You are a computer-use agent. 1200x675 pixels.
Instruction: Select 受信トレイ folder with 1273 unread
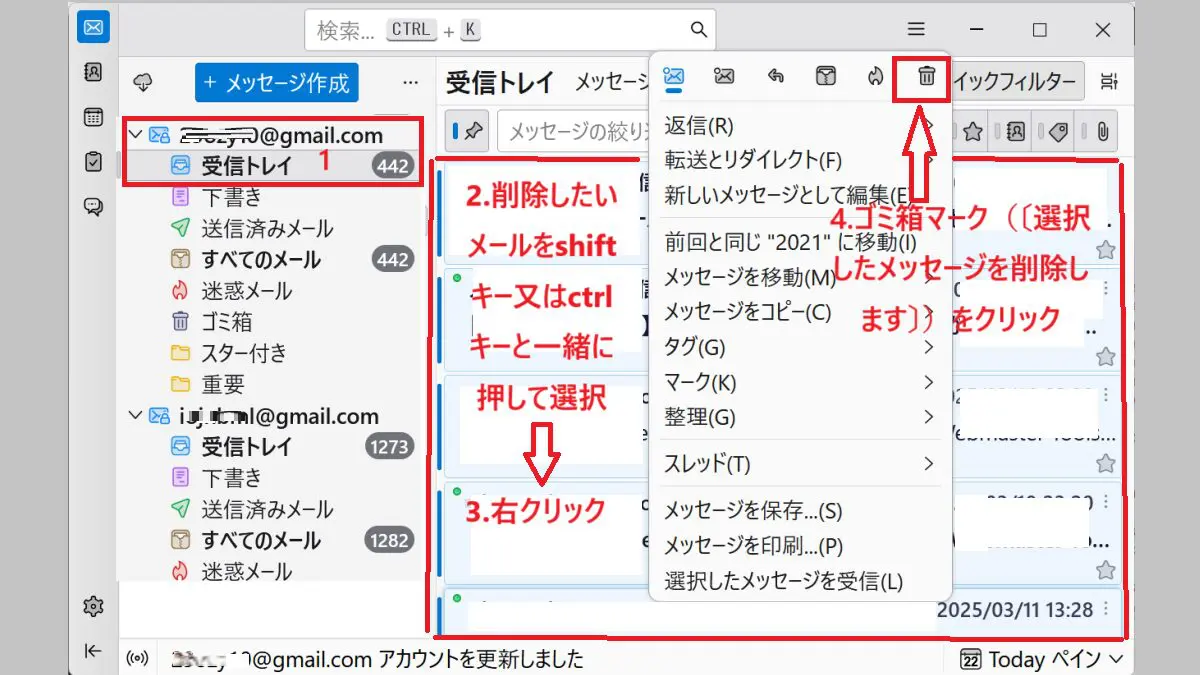(270, 447)
